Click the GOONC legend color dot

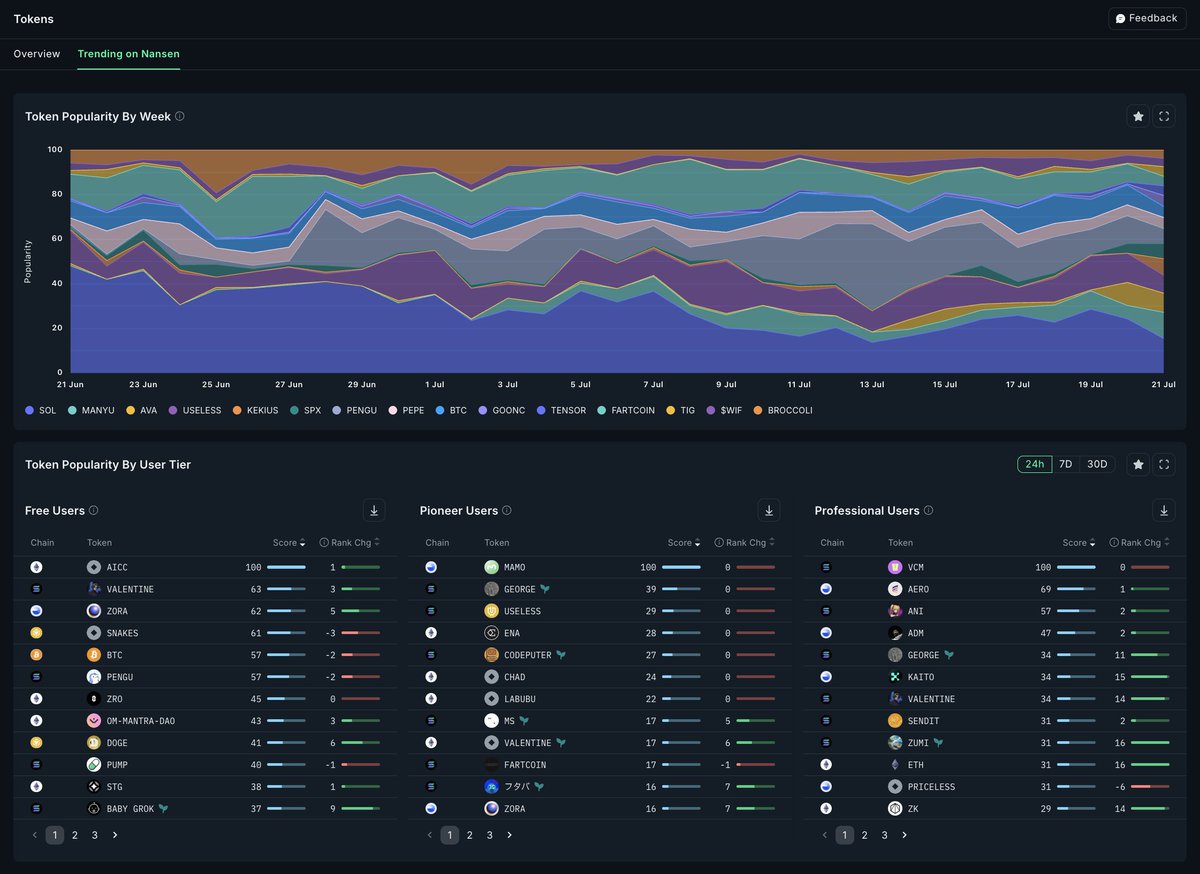(x=483, y=410)
